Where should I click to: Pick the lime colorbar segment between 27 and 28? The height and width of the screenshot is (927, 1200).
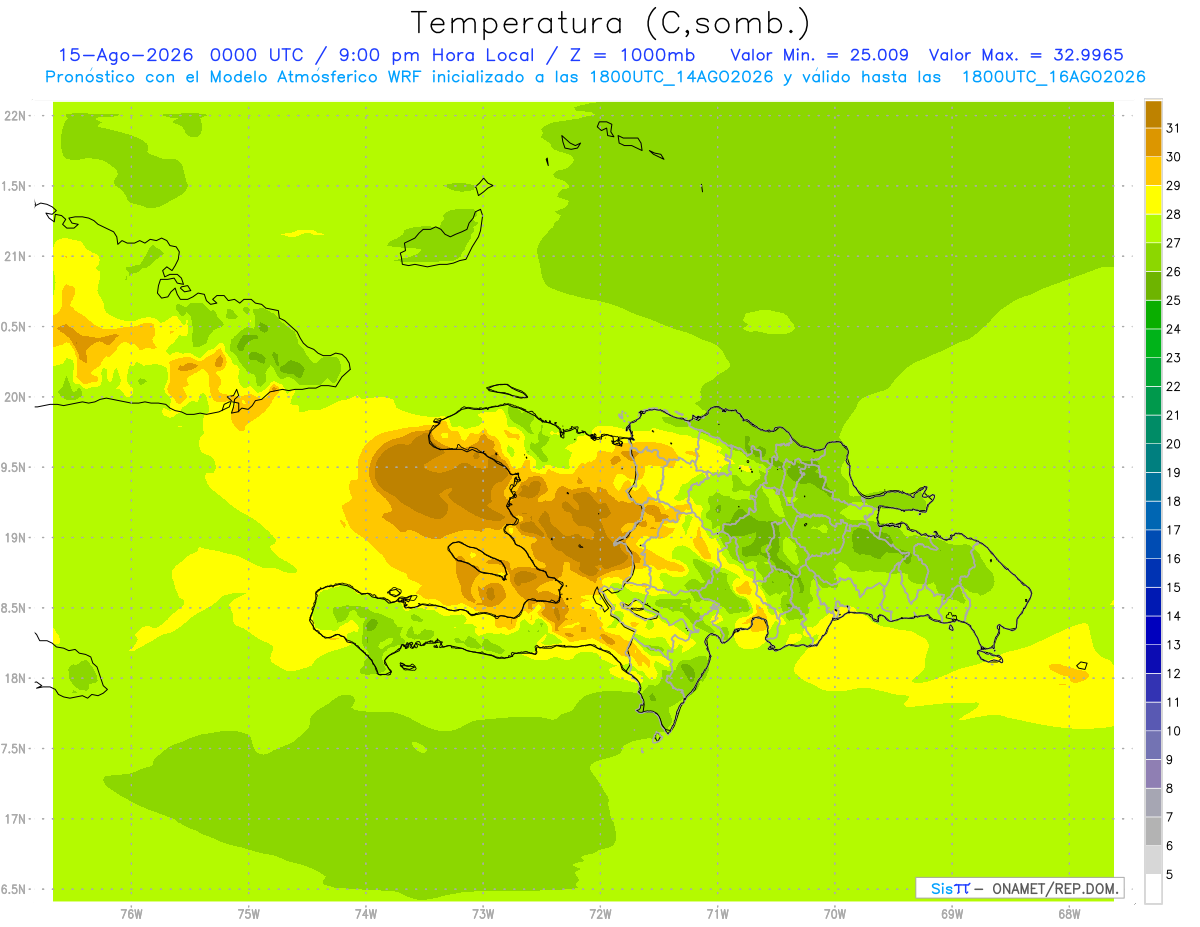point(1153,228)
